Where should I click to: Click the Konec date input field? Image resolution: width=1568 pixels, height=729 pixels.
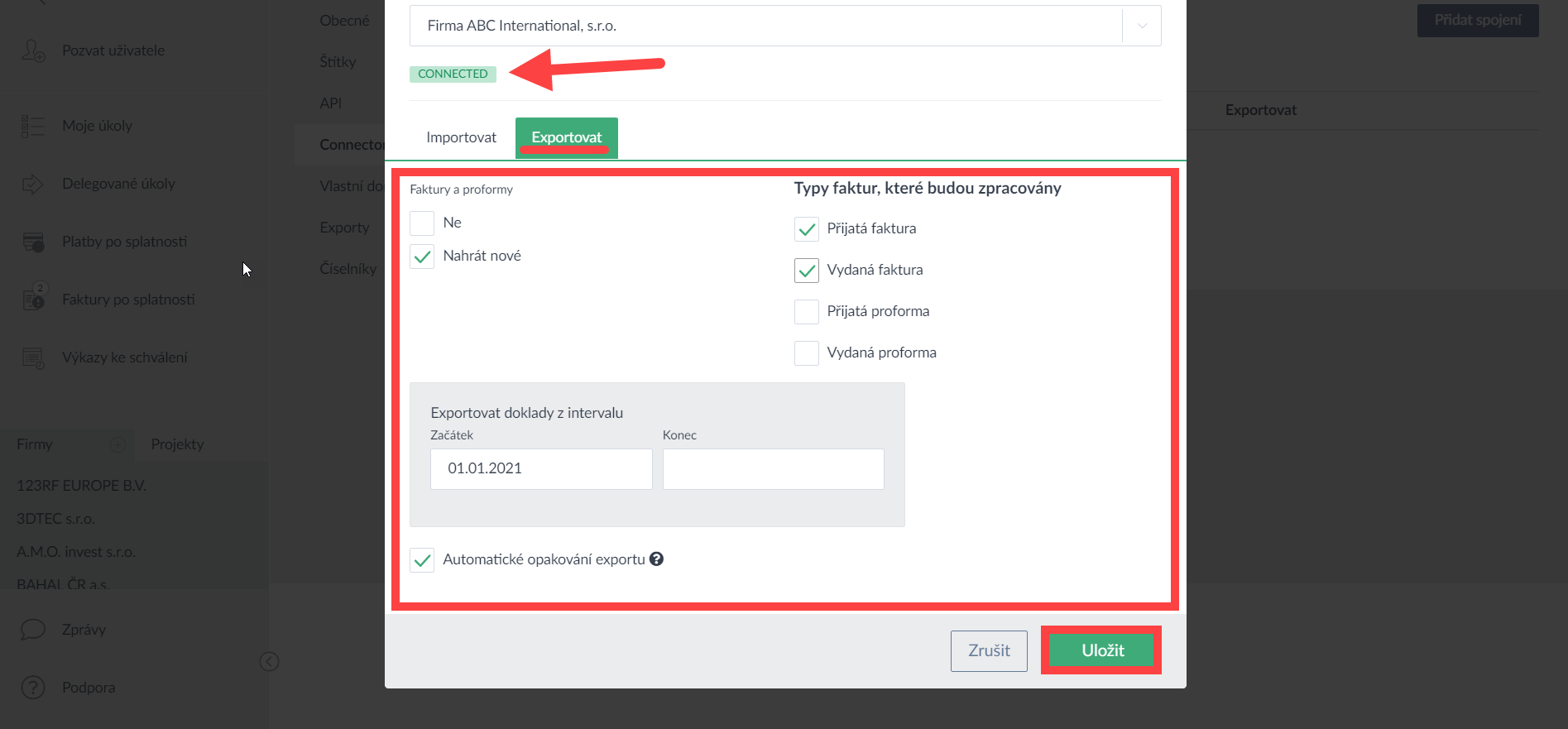coord(773,469)
